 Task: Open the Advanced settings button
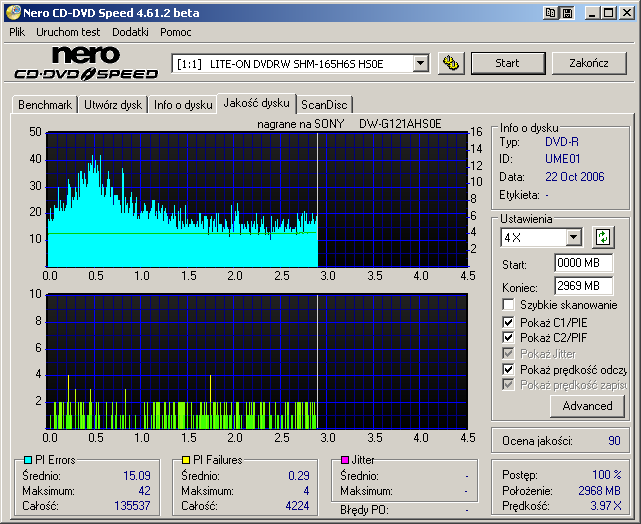pos(587,406)
